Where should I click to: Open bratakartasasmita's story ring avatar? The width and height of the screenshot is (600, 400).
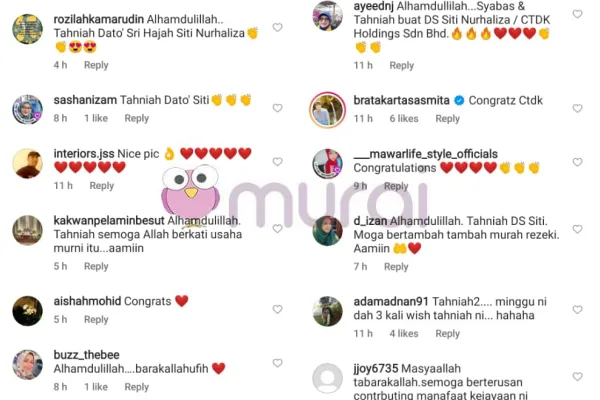point(327,110)
